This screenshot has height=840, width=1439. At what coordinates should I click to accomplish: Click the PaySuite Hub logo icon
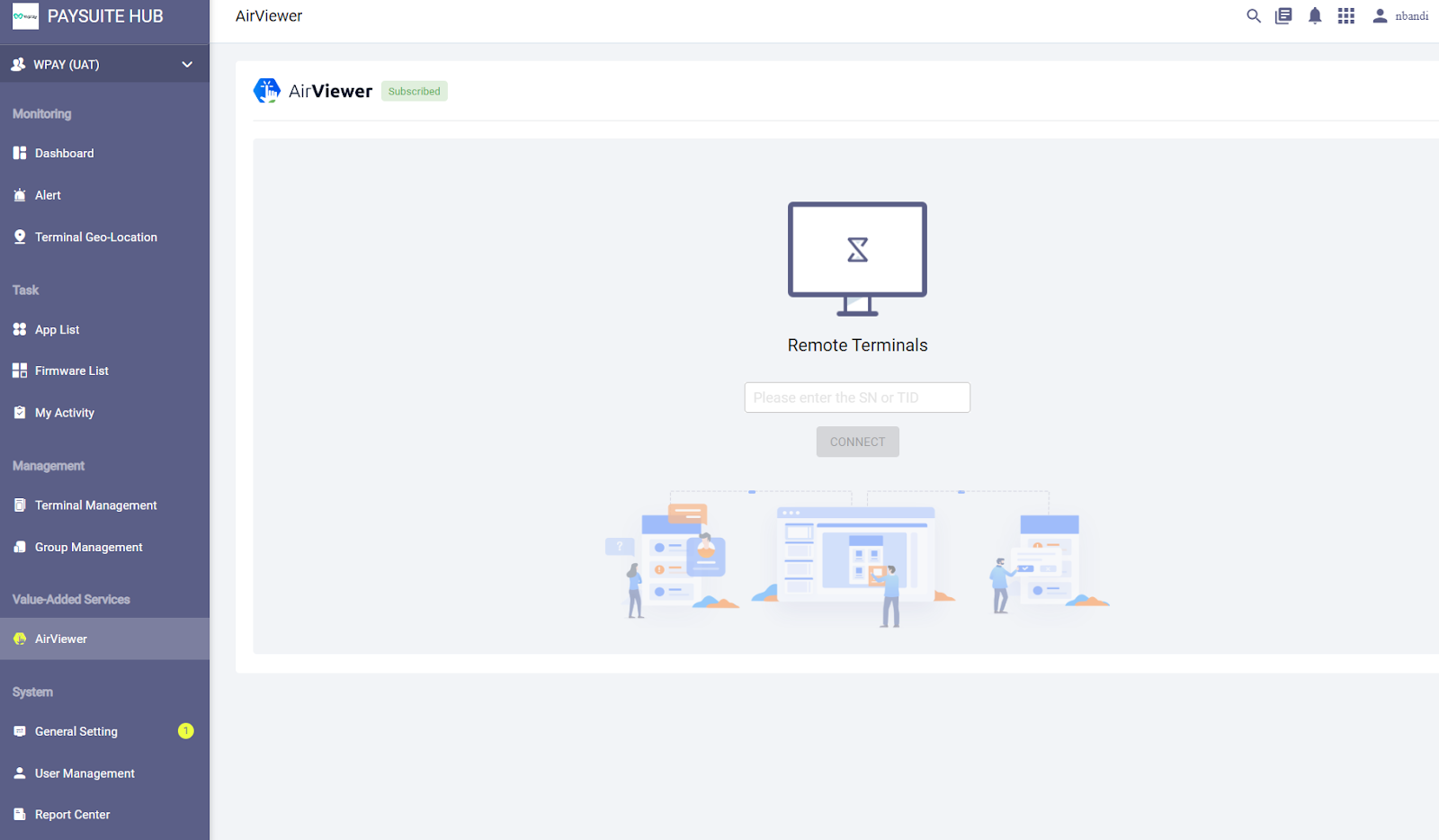click(x=25, y=16)
